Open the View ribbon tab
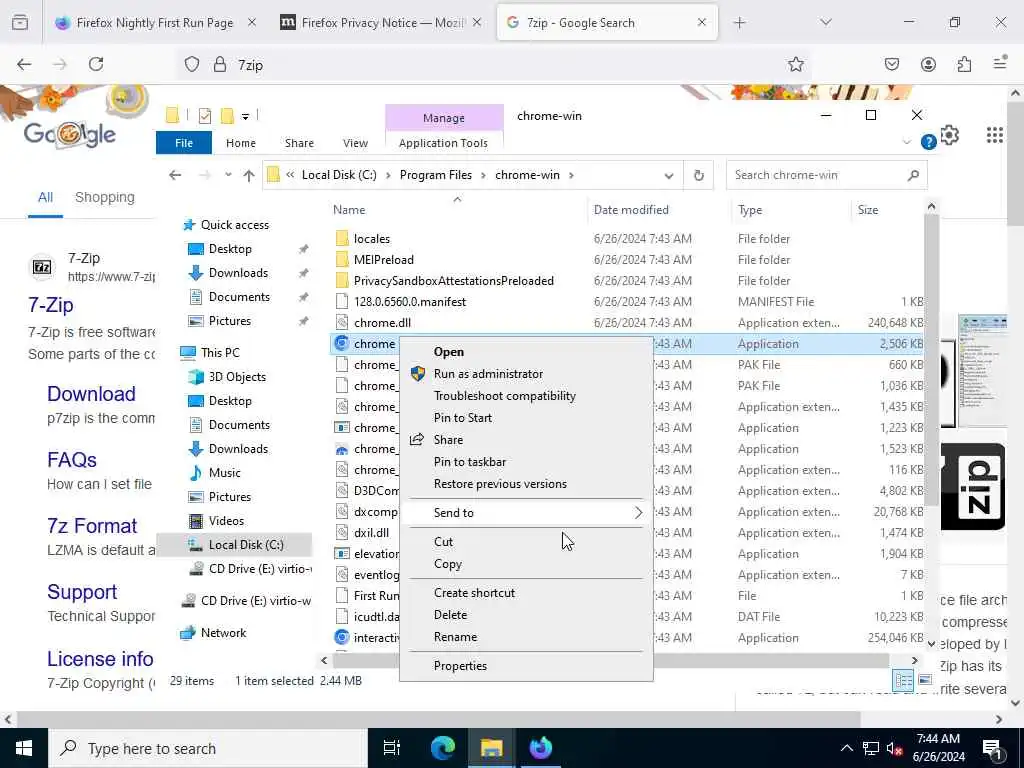Viewport: 1024px width, 768px height. 355,143
